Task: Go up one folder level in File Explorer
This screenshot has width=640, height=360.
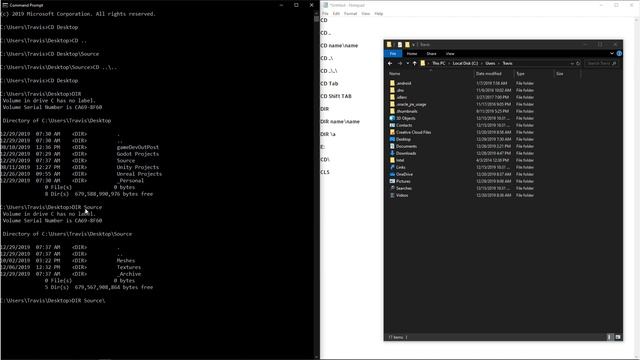Action: 414,64
